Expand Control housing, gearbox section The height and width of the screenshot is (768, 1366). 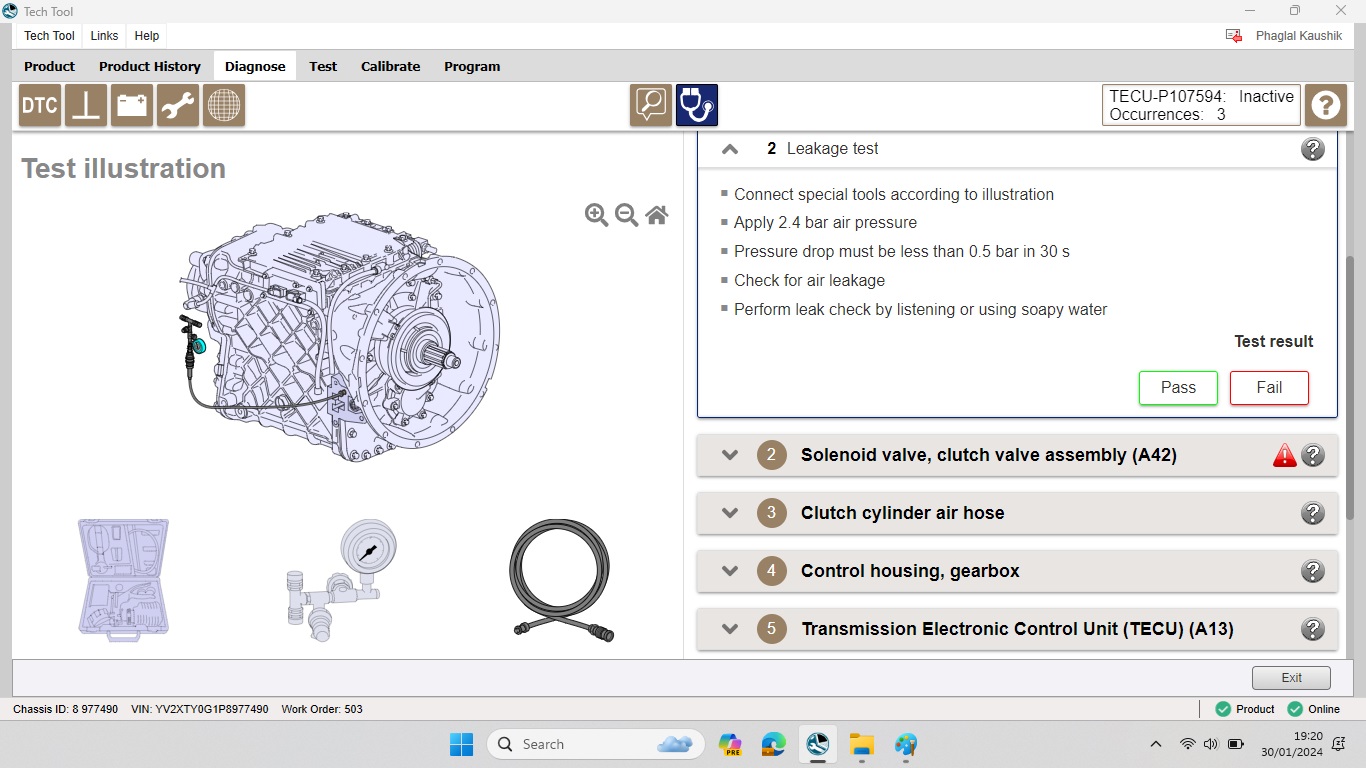click(x=730, y=571)
